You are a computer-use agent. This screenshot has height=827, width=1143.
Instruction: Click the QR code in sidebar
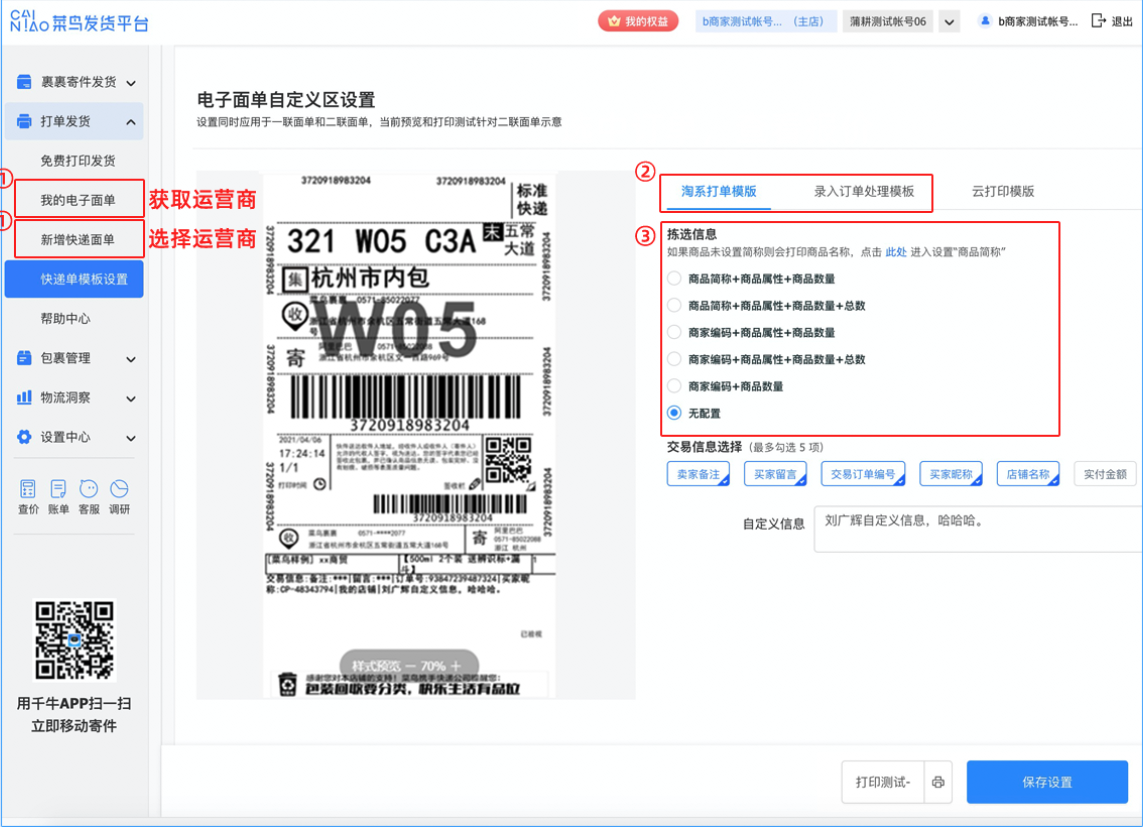click(x=74, y=640)
